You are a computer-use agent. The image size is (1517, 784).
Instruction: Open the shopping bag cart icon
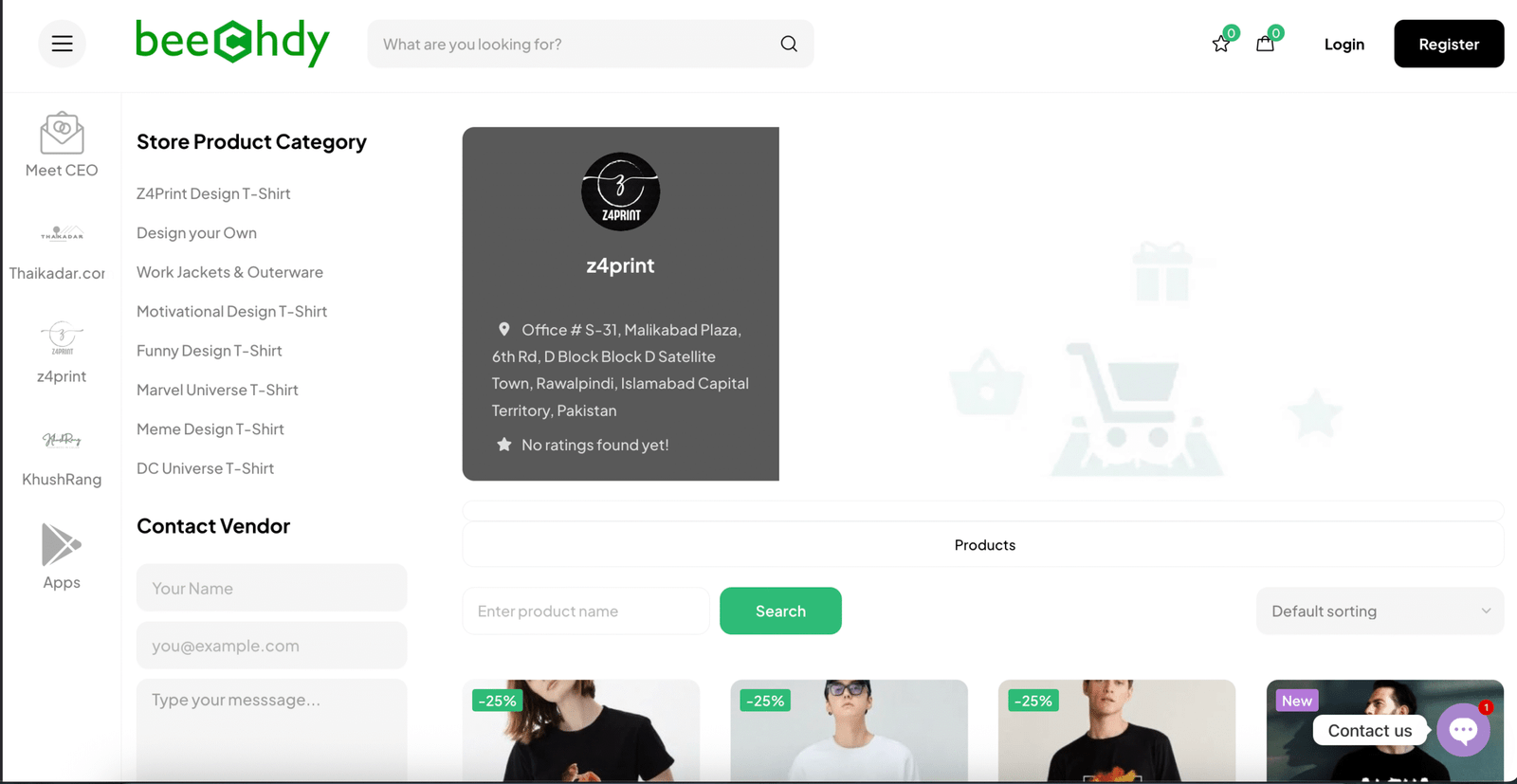click(x=1265, y=44)
